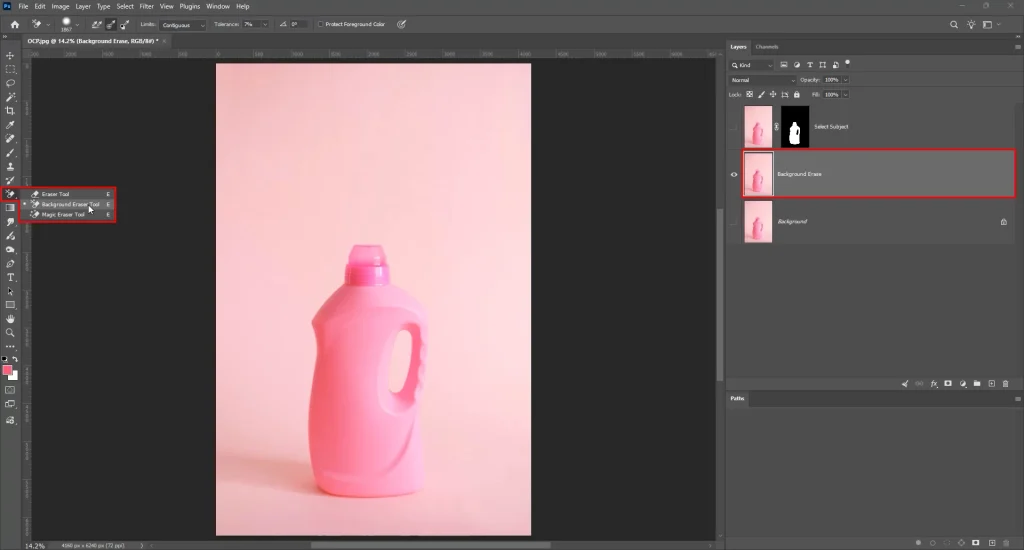The height and width of the screenshot is (550, 1024).
Task: Enable Protect Foreground Color checkbox
Action: [321, 24]
